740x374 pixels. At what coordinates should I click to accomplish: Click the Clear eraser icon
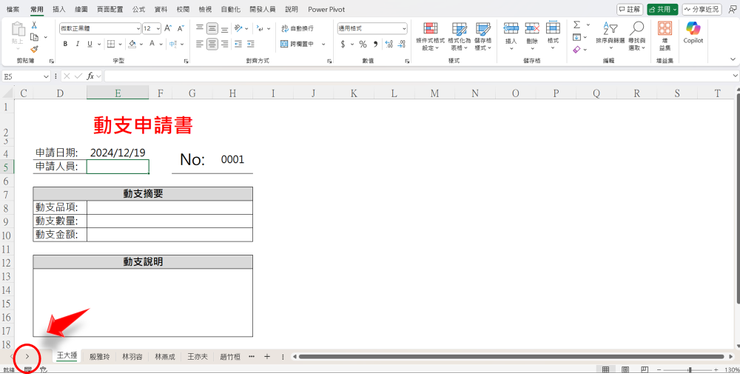coord(577,49)
